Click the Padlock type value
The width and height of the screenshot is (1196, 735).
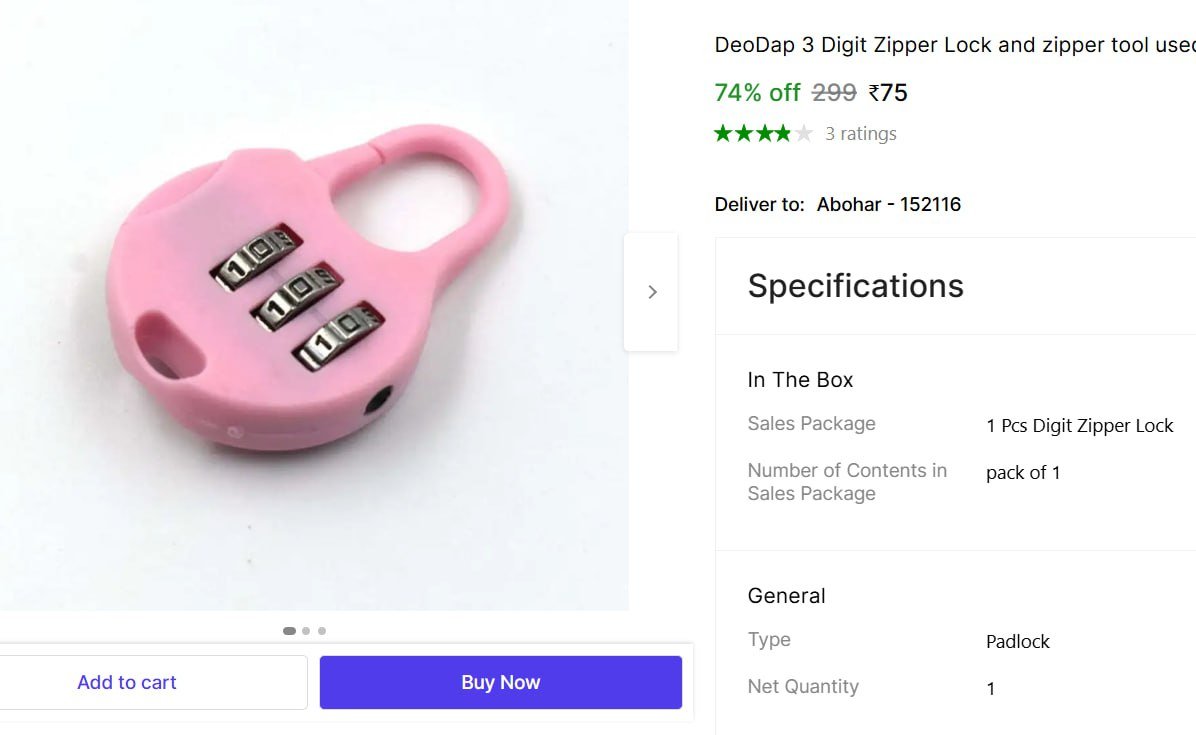pyautogui.click(x=1017, y=642)
